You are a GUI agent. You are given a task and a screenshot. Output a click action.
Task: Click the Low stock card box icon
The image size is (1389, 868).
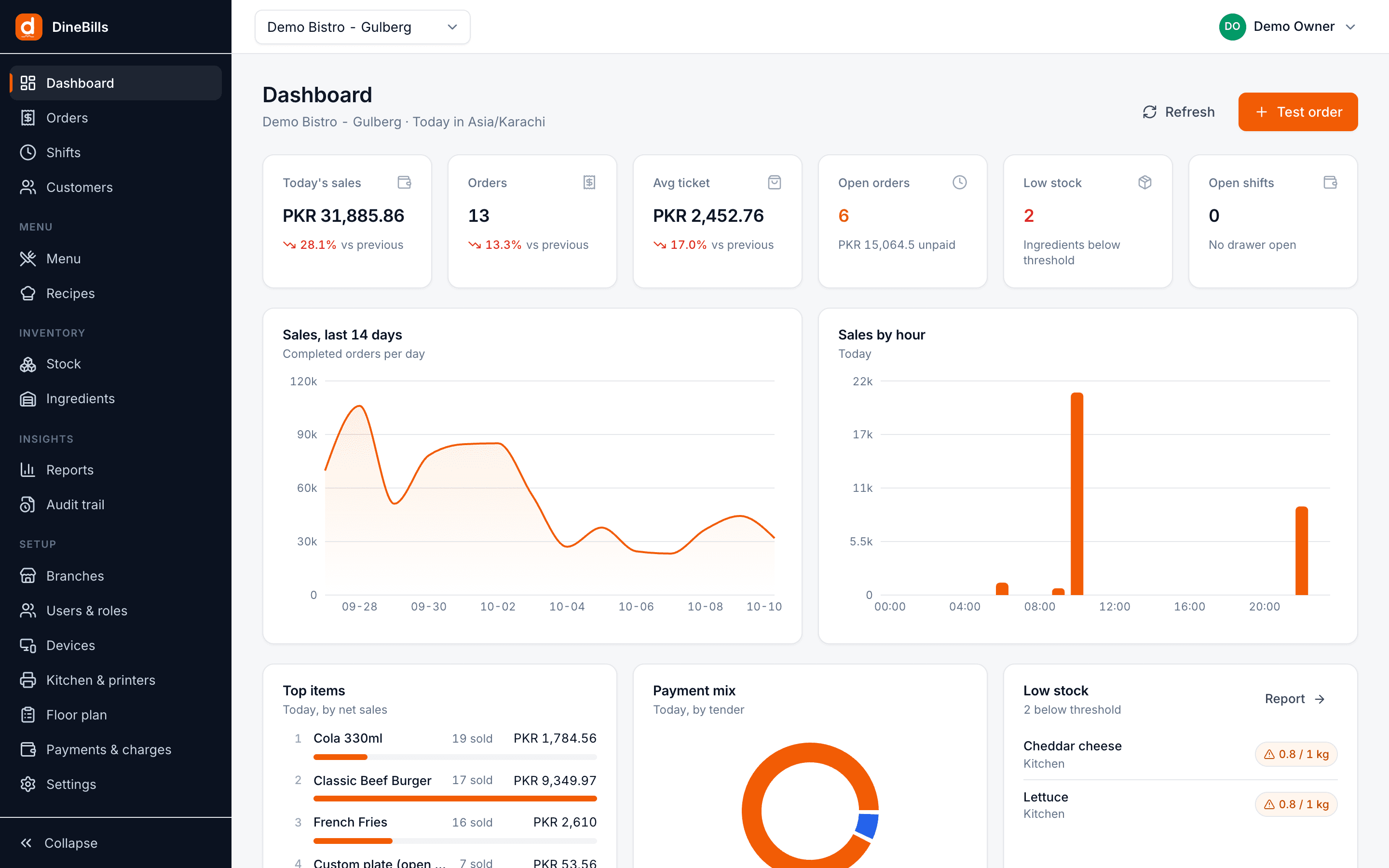pyautogui.click(x=1144, y=183)
